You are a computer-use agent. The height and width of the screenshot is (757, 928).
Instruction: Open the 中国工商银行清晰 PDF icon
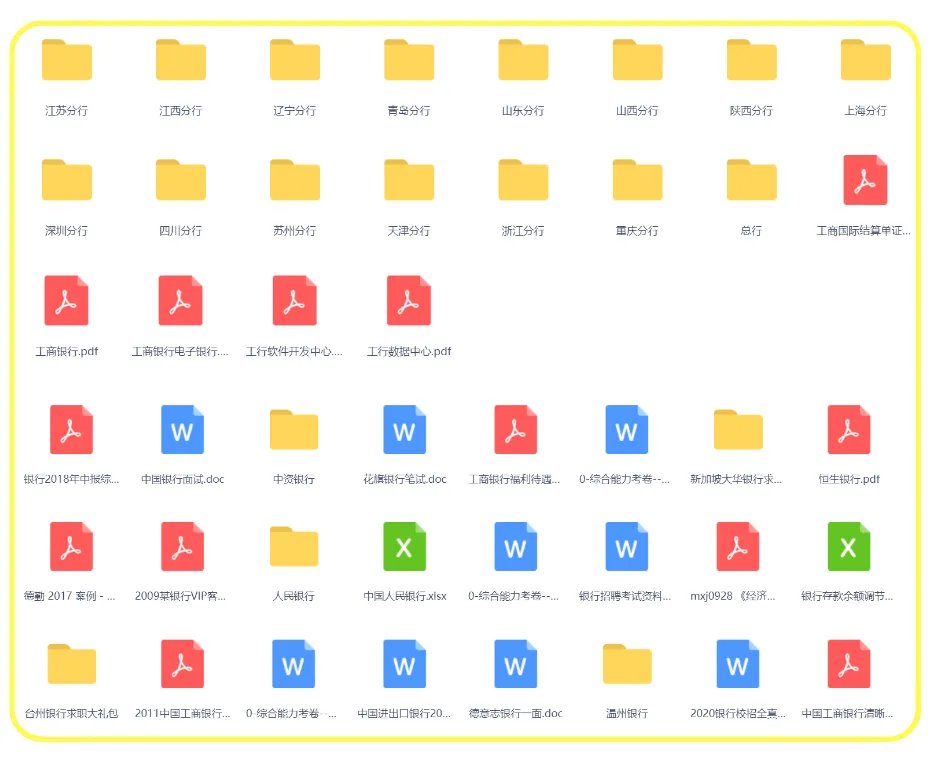849,663
